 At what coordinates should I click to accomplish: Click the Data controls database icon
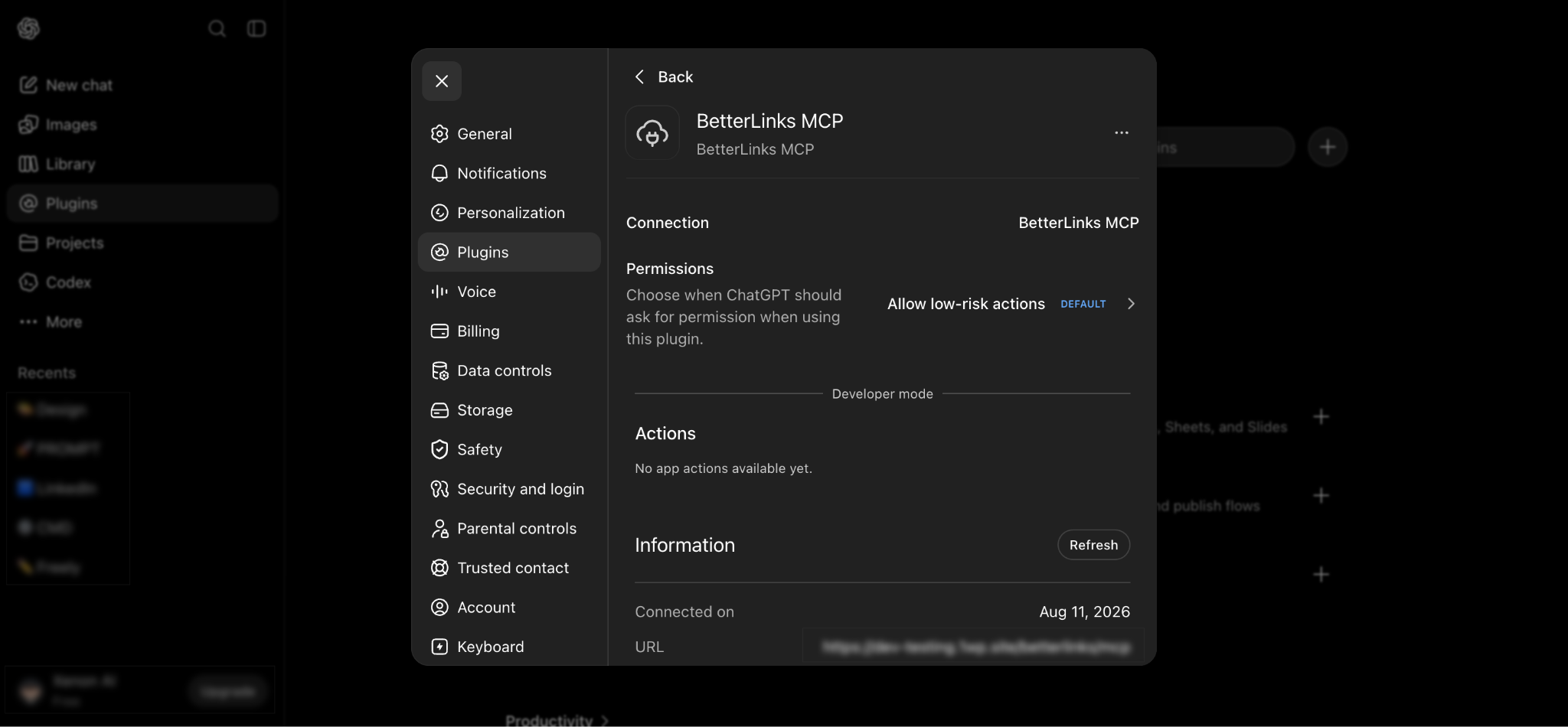coord(439,371)
